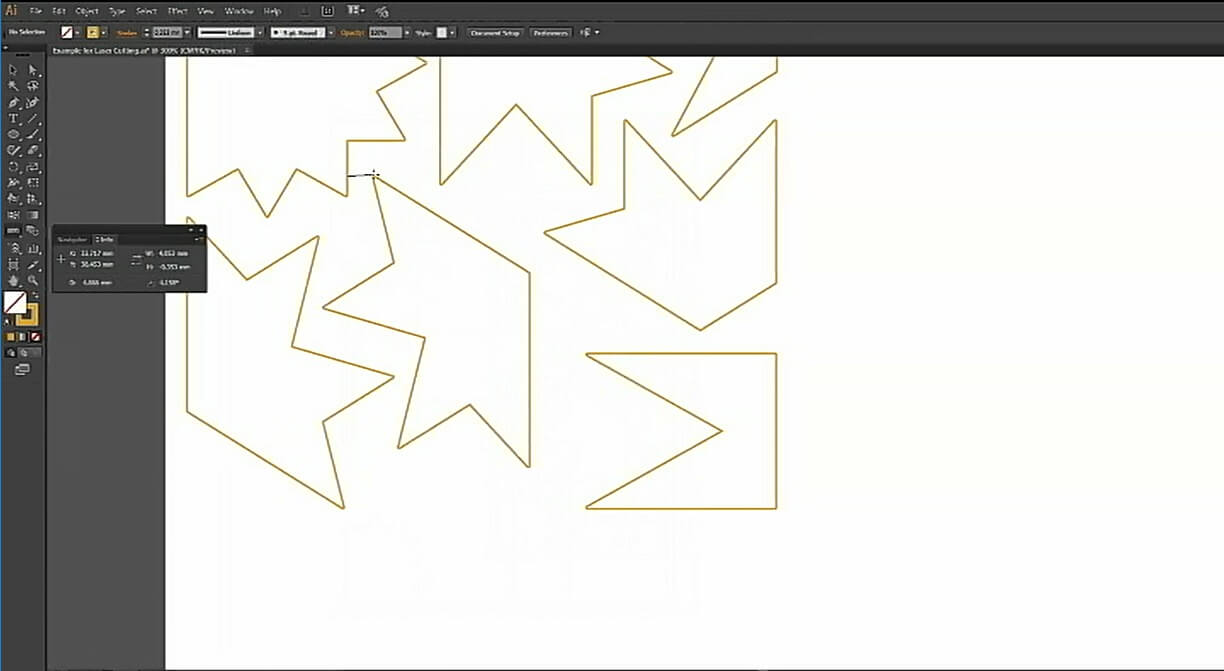The image size is (1224, 671).
Task: Click the Fill swatch in Tools panel
Action: [15, 301]
